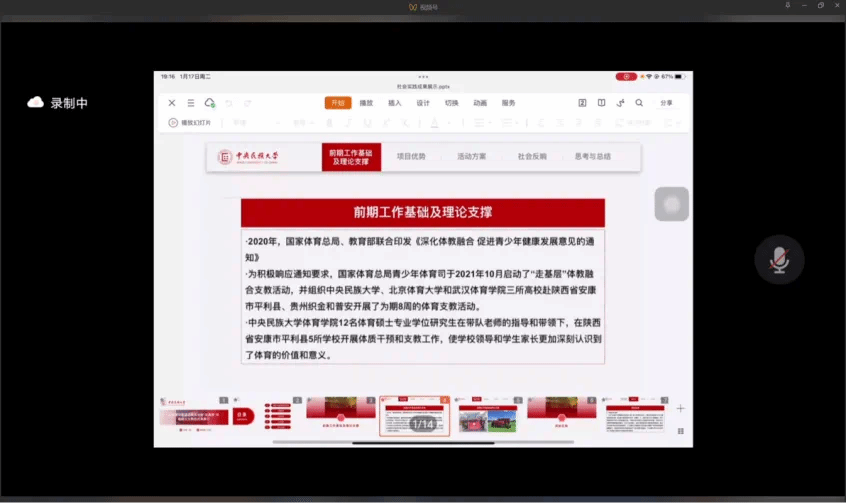
Task: Select the 动画 tab
Action: pos(480,103)
